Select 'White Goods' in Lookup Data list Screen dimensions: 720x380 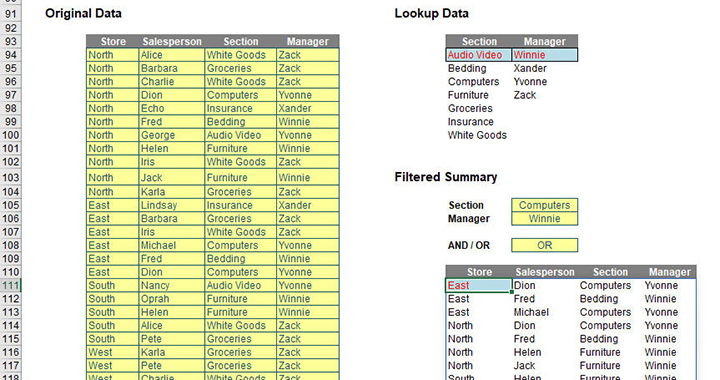[477, 135]
